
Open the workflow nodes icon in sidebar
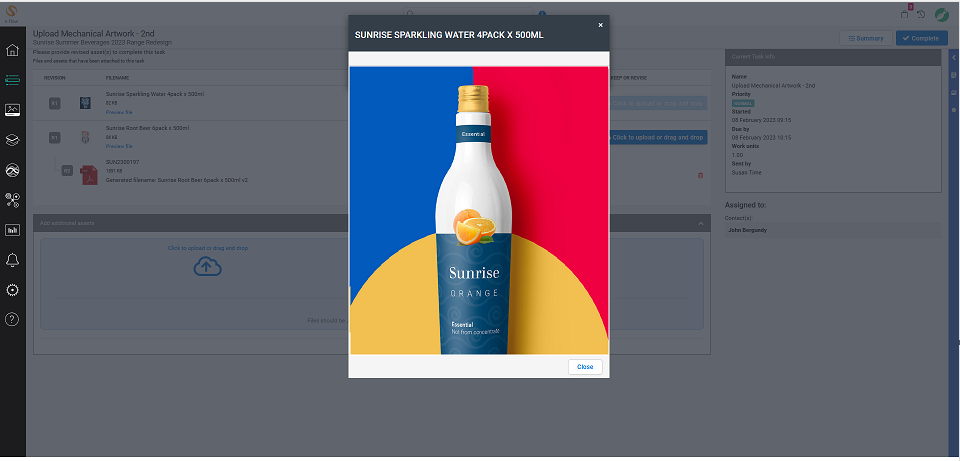tap(12, 200)
